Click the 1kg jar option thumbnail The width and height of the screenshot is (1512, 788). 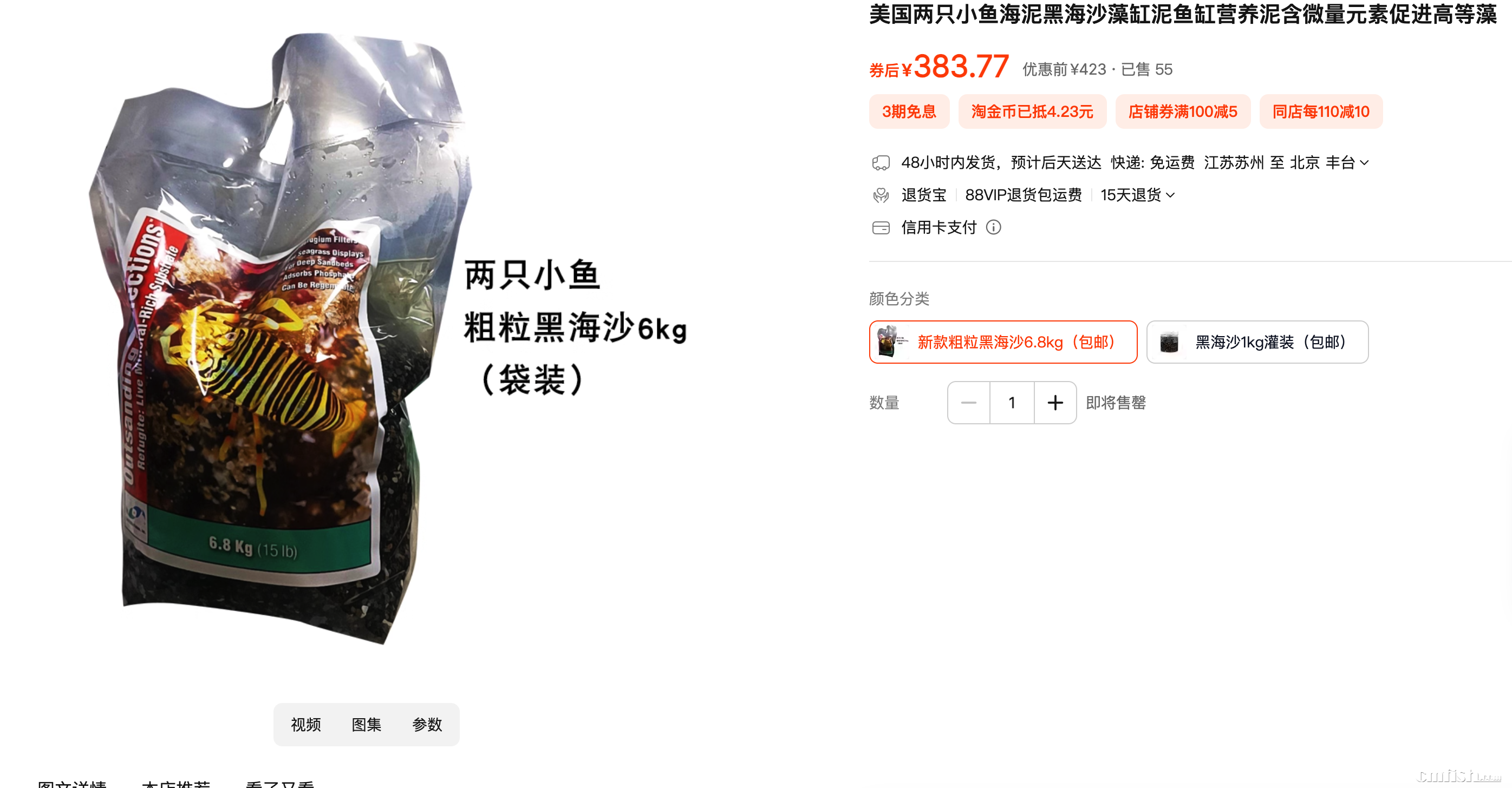pos(1169,342)
